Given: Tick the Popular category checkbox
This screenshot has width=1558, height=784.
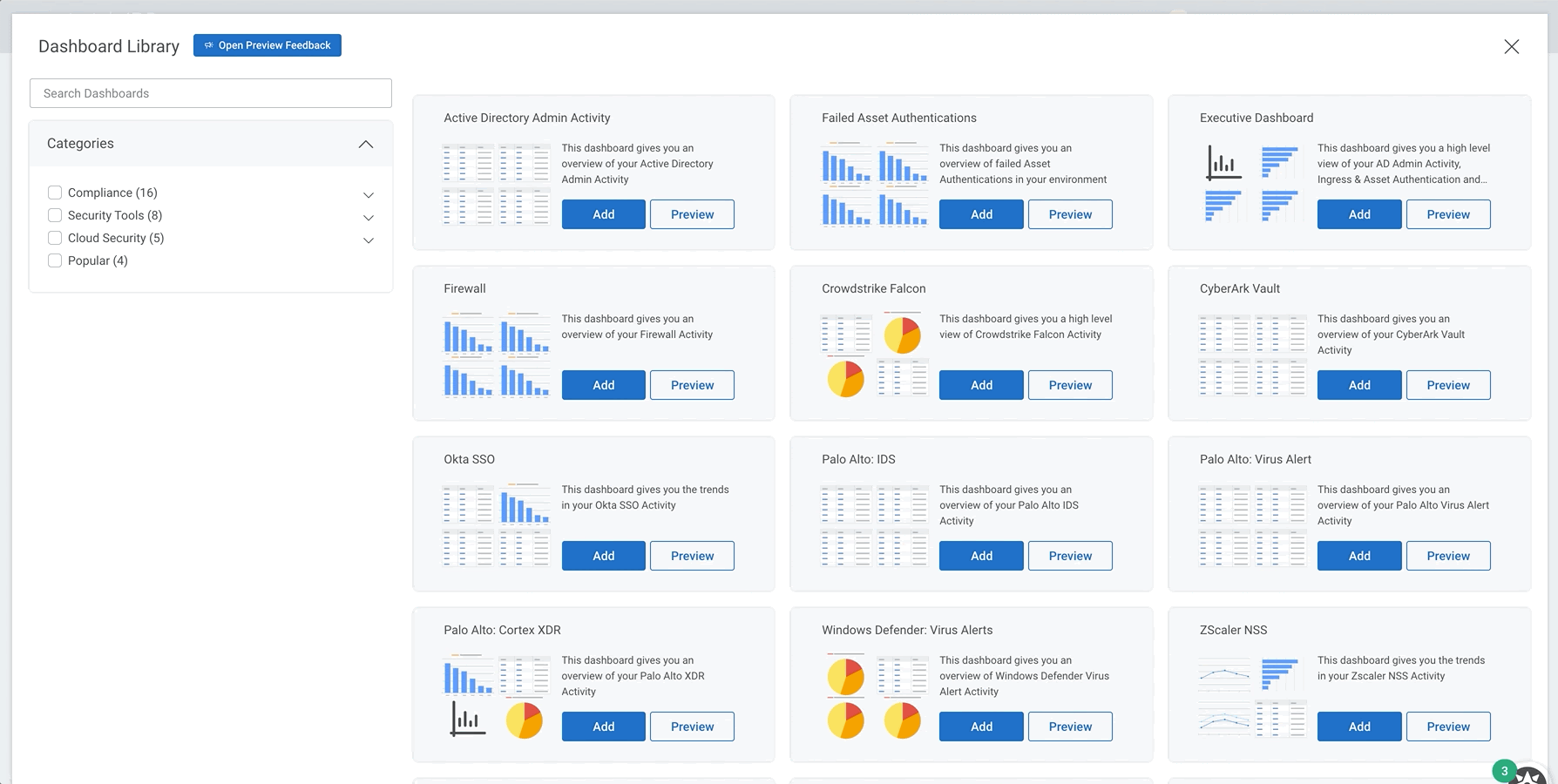Looking at the screenshot, I should (55, 260).
